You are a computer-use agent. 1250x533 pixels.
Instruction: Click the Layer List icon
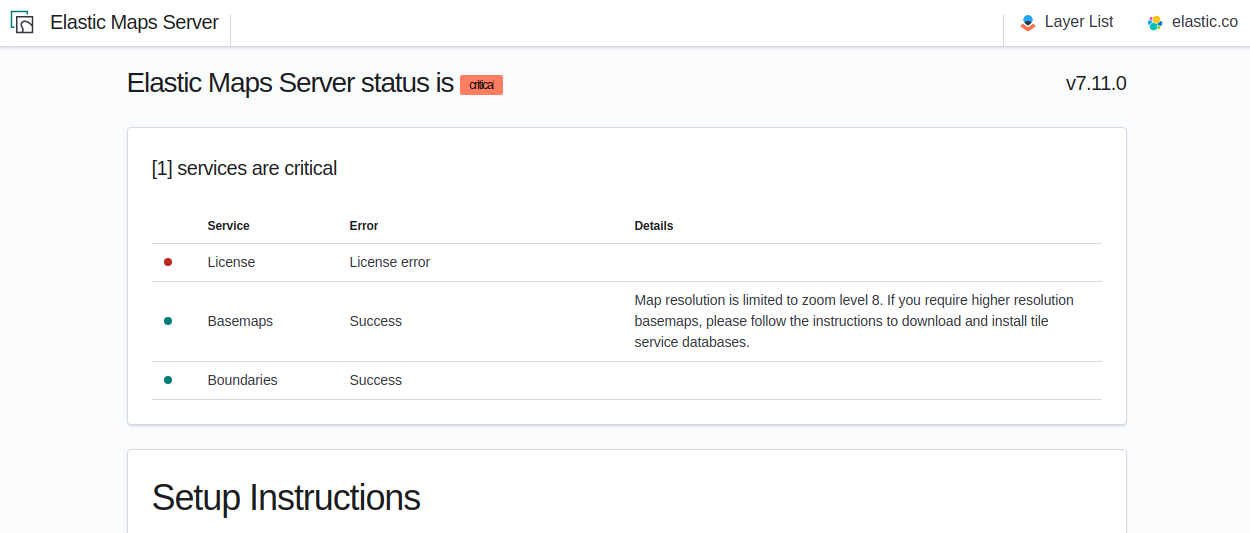1028,23
